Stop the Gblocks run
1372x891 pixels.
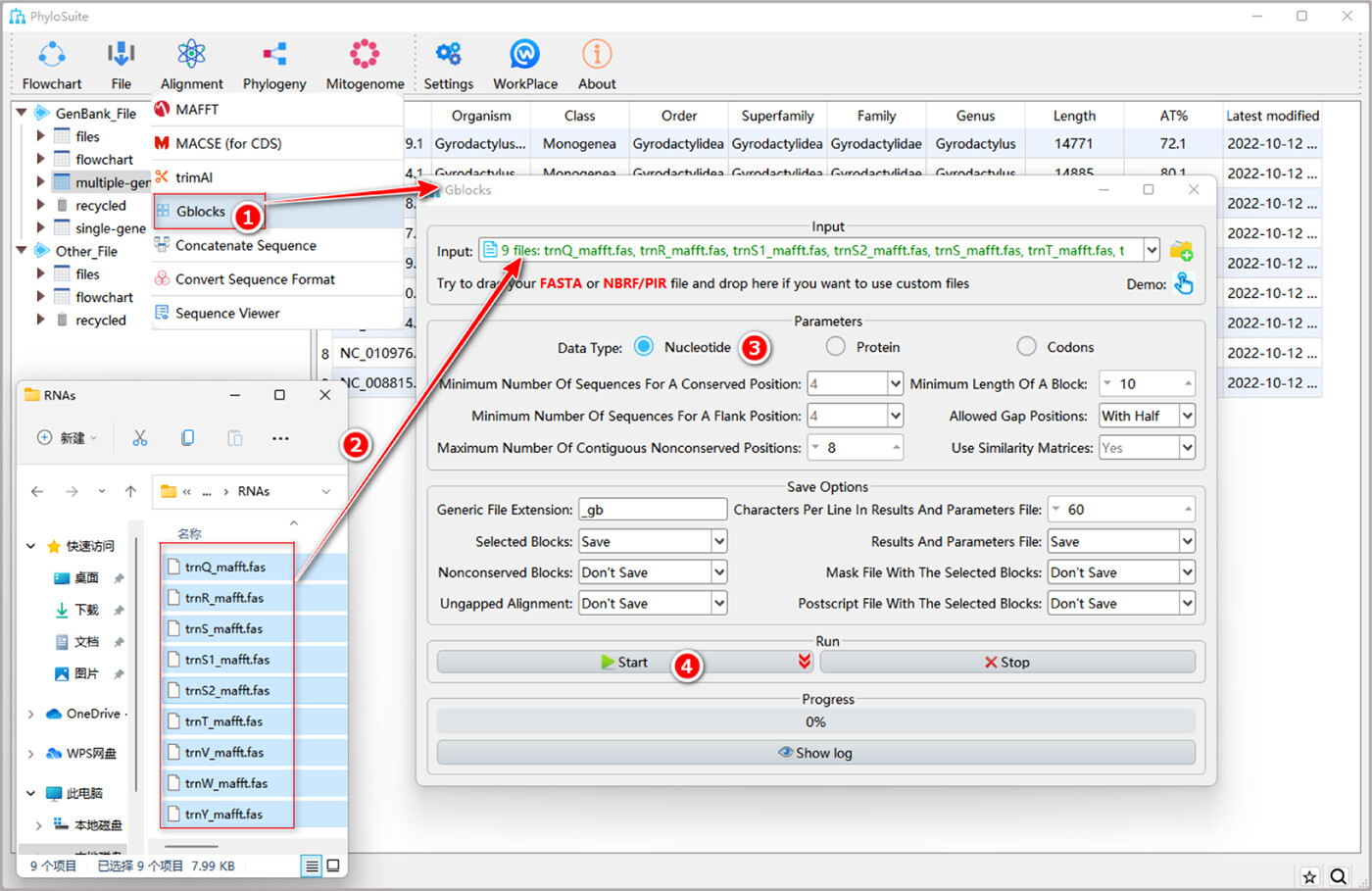pyautogui.click(x=1007, y=662)
